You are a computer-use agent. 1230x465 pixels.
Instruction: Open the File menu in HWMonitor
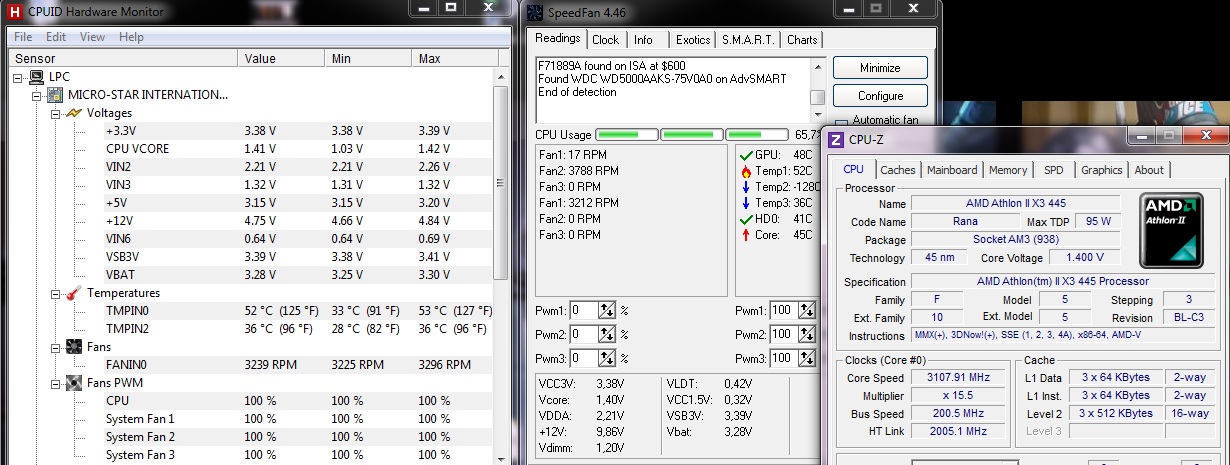point(23,37)
